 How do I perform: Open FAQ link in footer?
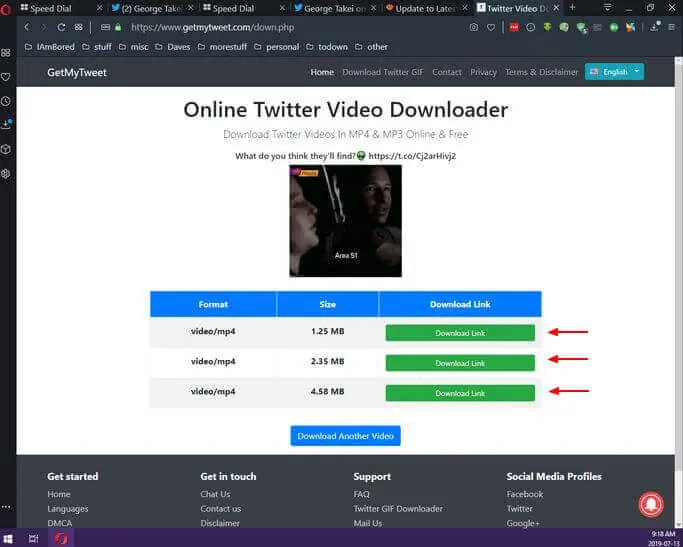(362, 494)
